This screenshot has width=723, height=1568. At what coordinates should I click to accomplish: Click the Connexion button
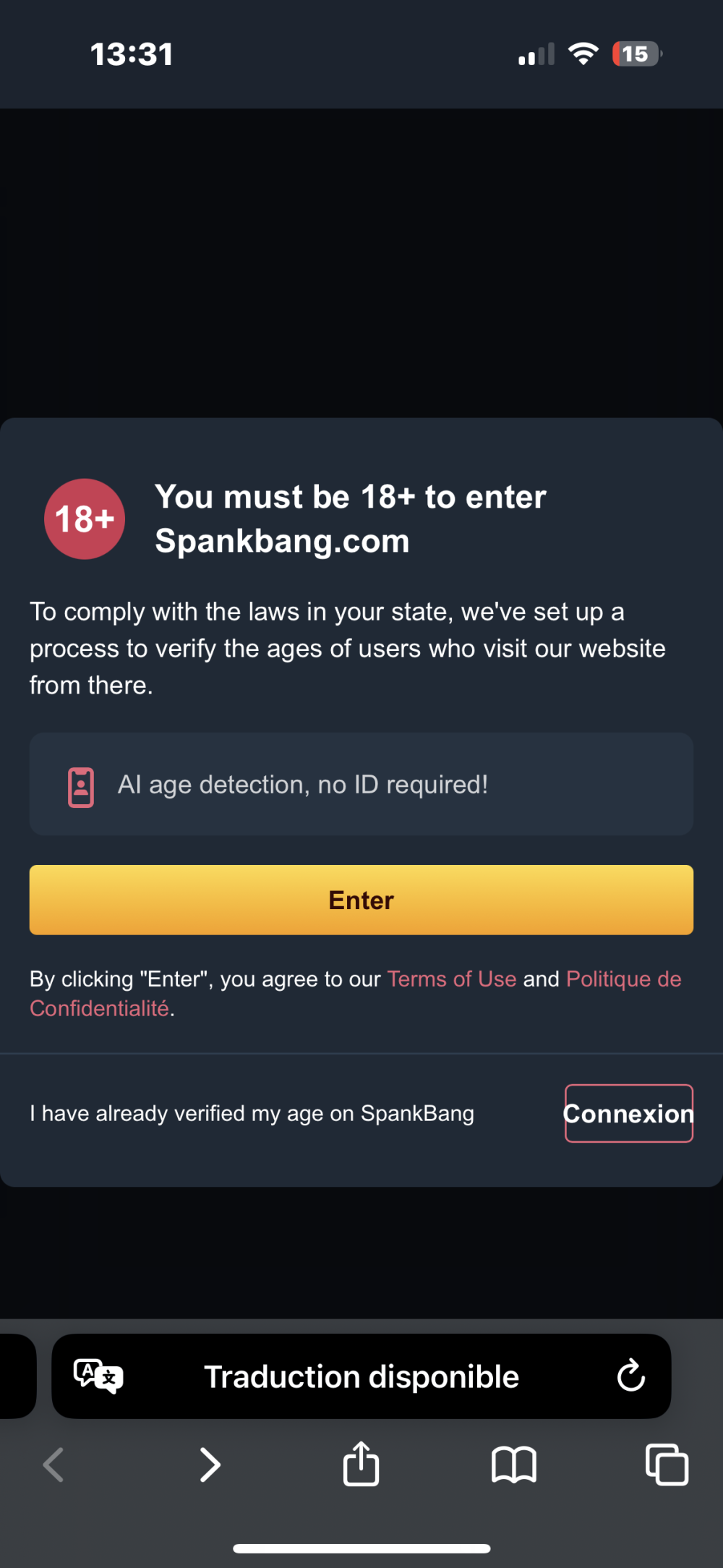click(629, 1113)
